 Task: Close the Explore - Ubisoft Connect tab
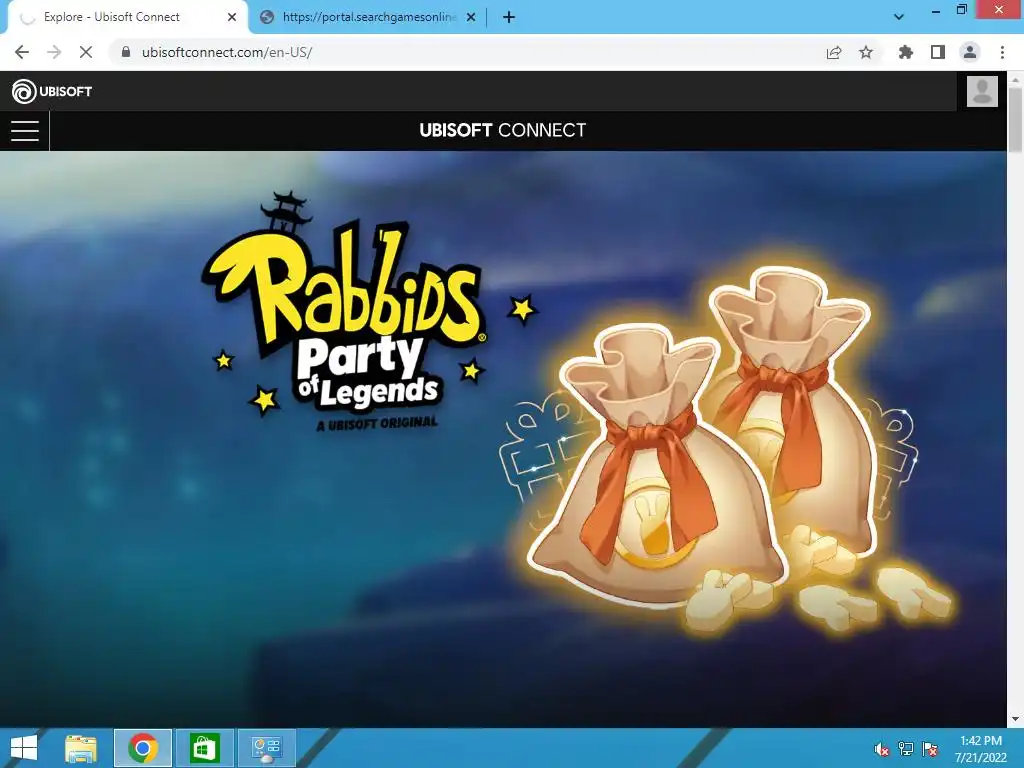pos(232,18)
